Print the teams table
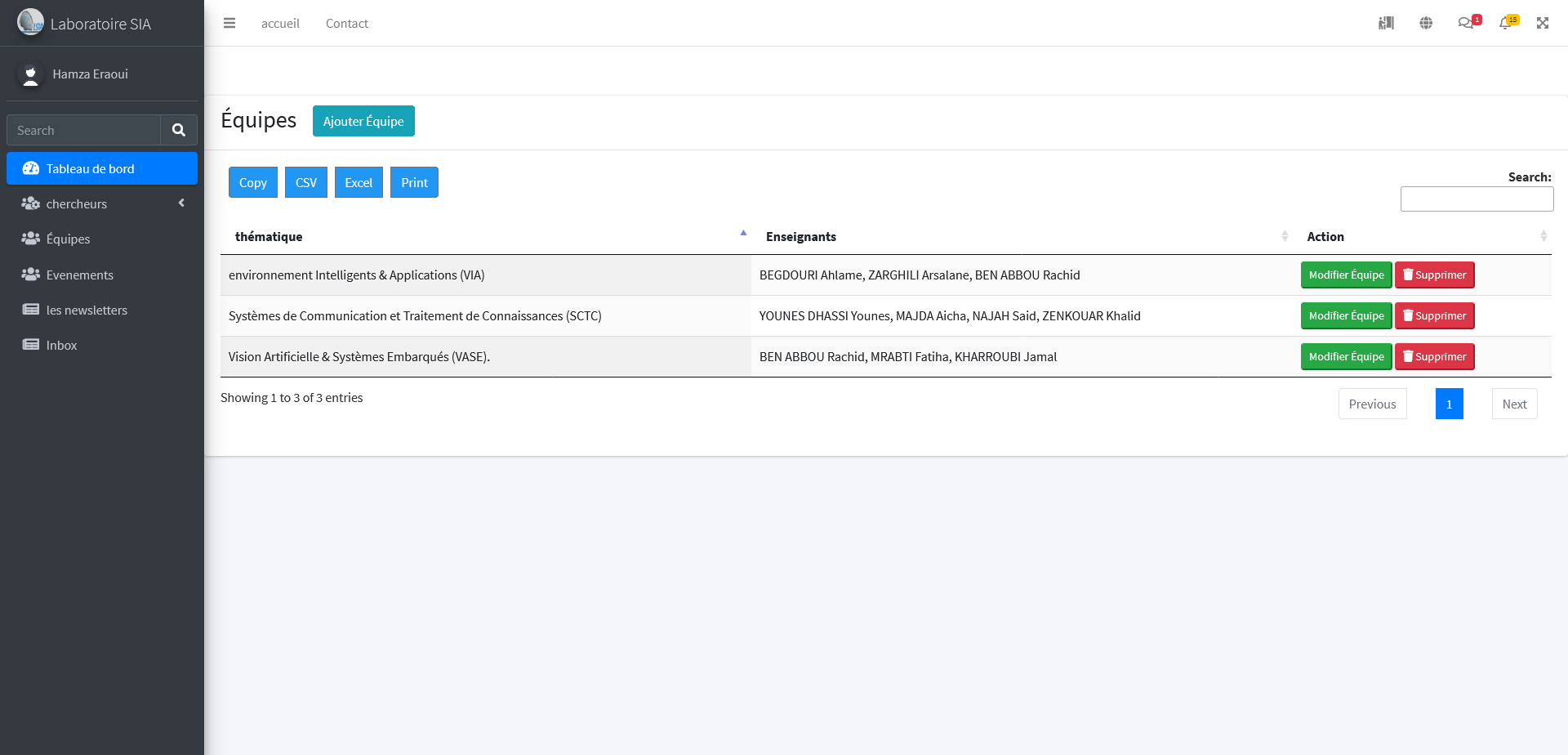The width and height of the screenshot is (1568, 755). [414, 182]
